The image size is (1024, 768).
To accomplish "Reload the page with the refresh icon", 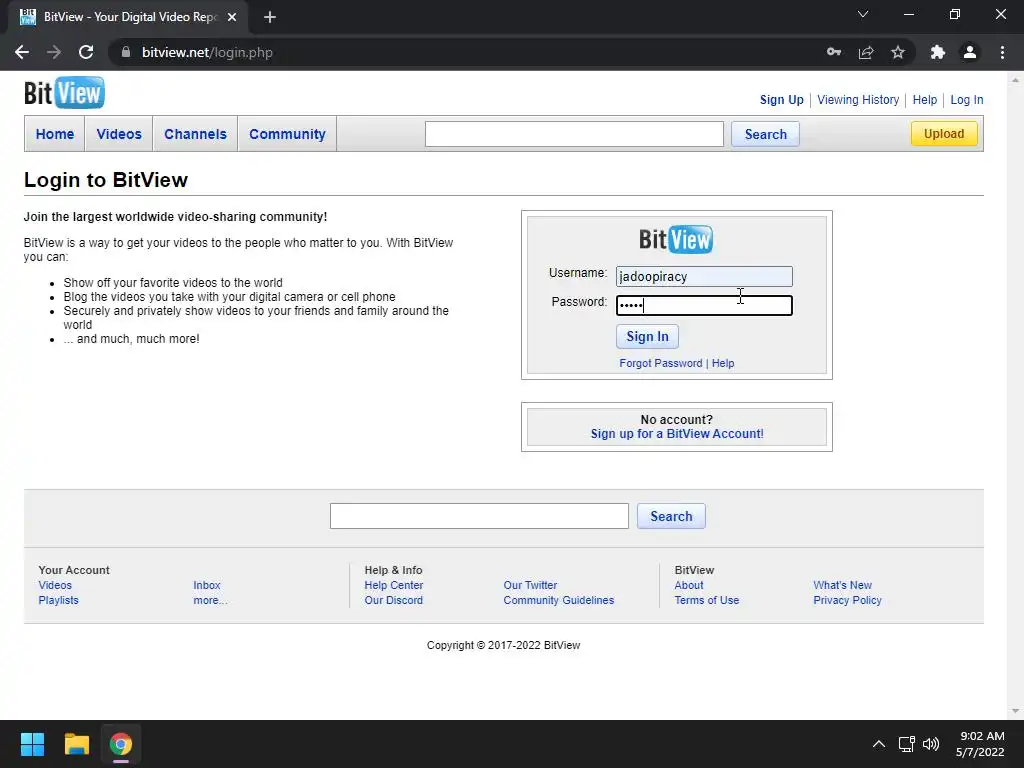I will pos(86,52).
